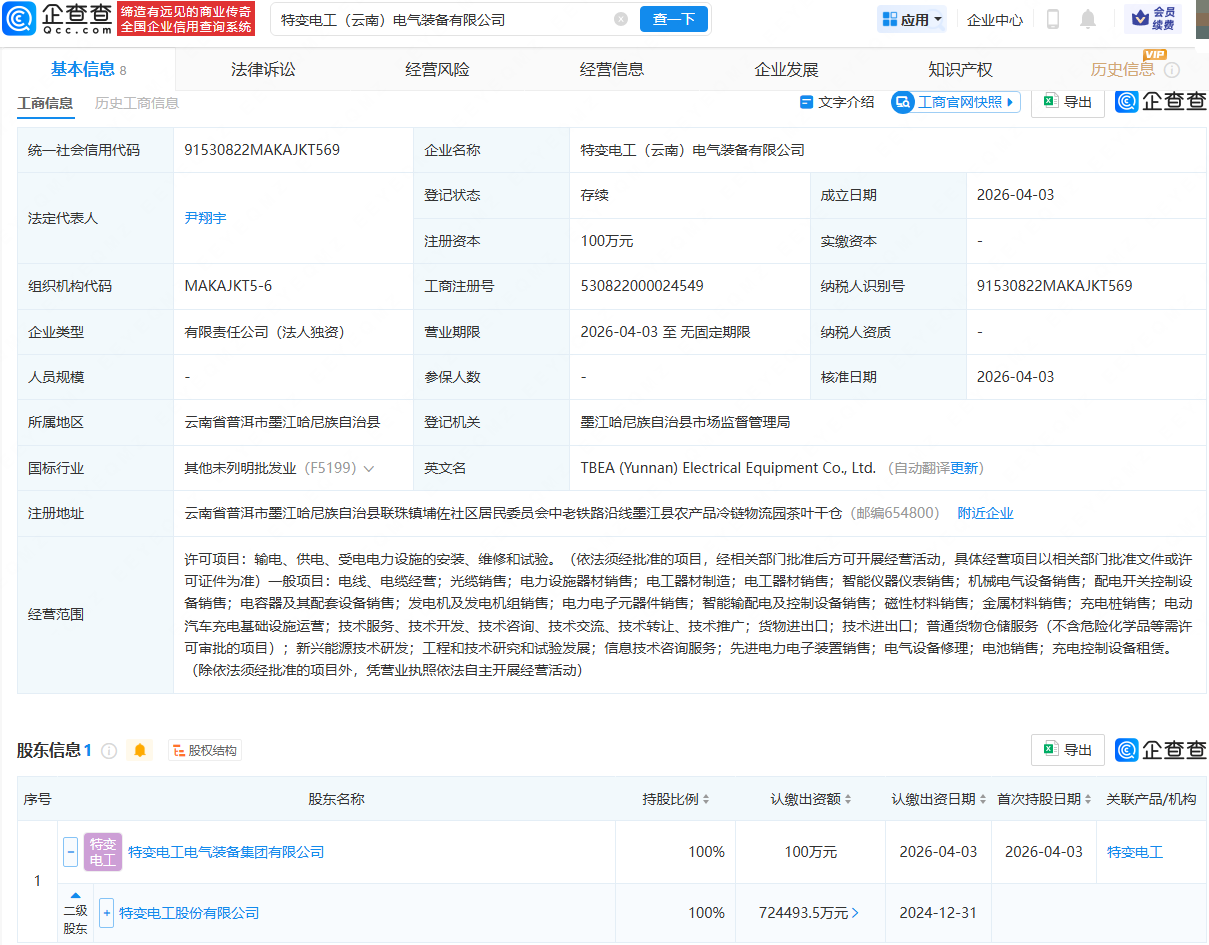The height and width of the screenshot is (945, 1209).
Task: Select the 历史工商信息 sub-tab
Action: coord(137,102)
